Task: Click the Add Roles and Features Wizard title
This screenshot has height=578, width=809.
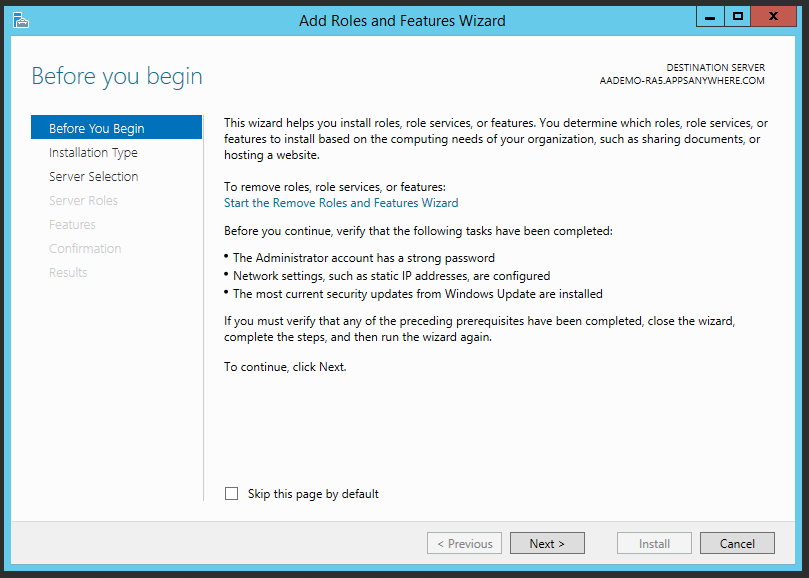Action: point(402,20)
